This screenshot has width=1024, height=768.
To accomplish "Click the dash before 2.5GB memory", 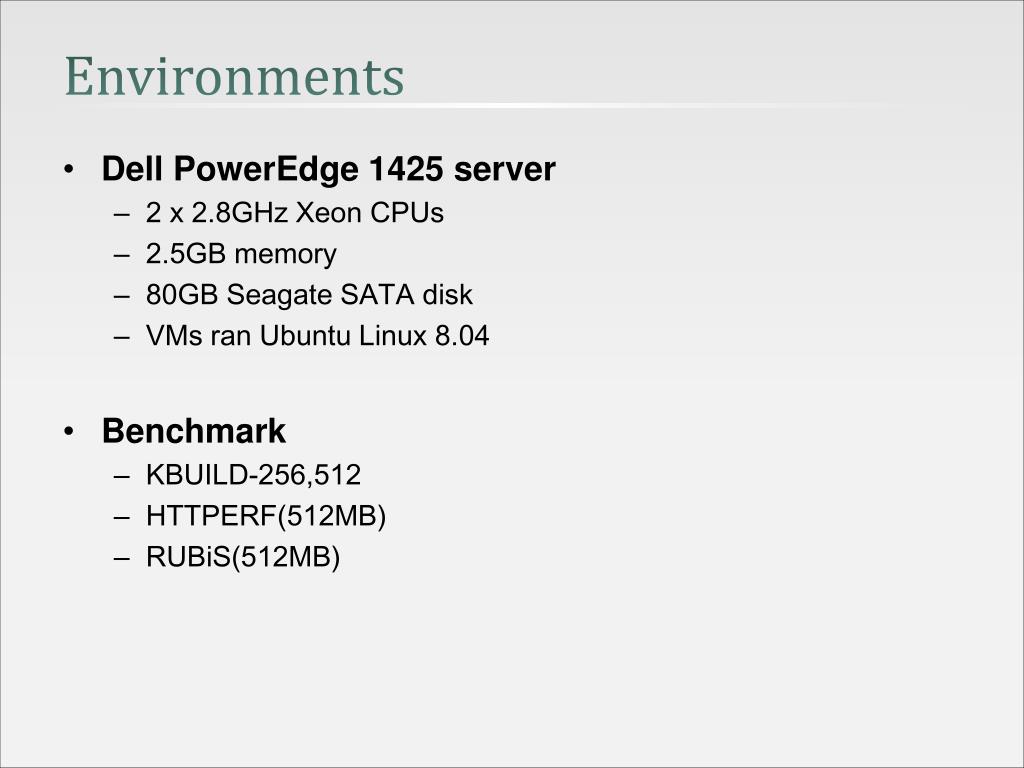I will coord(122,255).
